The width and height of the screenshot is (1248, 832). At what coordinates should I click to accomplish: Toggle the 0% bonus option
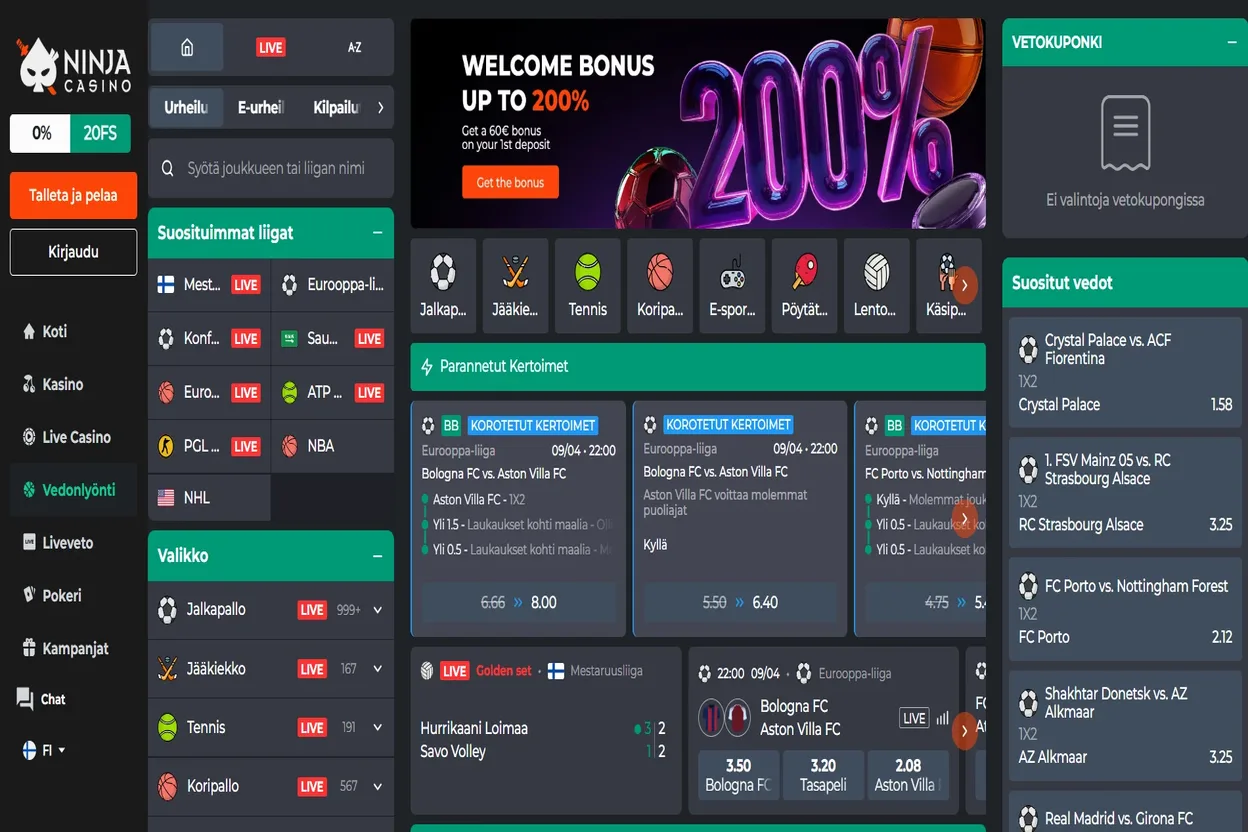pyautogui.click(x=41, y=133)
